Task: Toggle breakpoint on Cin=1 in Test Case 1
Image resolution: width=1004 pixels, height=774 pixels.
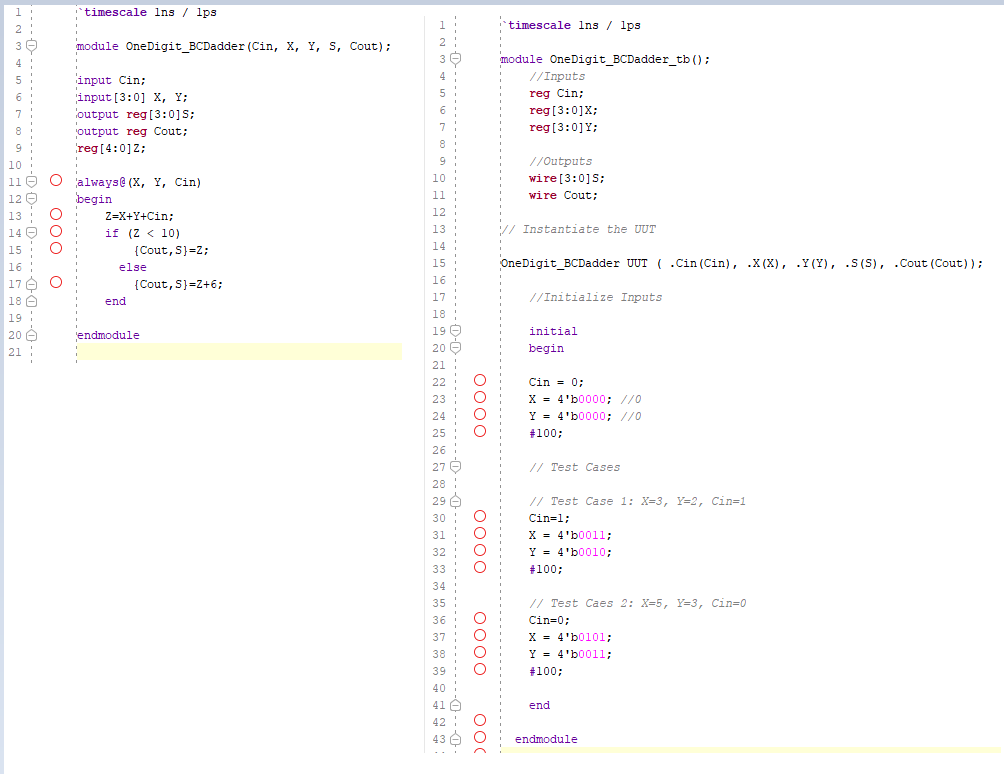Action: pyautogui.click(x=480, y=518)
